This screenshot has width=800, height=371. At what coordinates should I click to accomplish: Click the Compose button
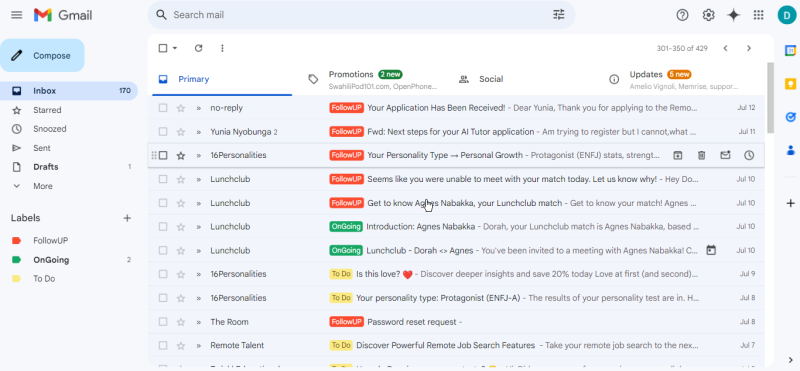click(x=42, y=56)
